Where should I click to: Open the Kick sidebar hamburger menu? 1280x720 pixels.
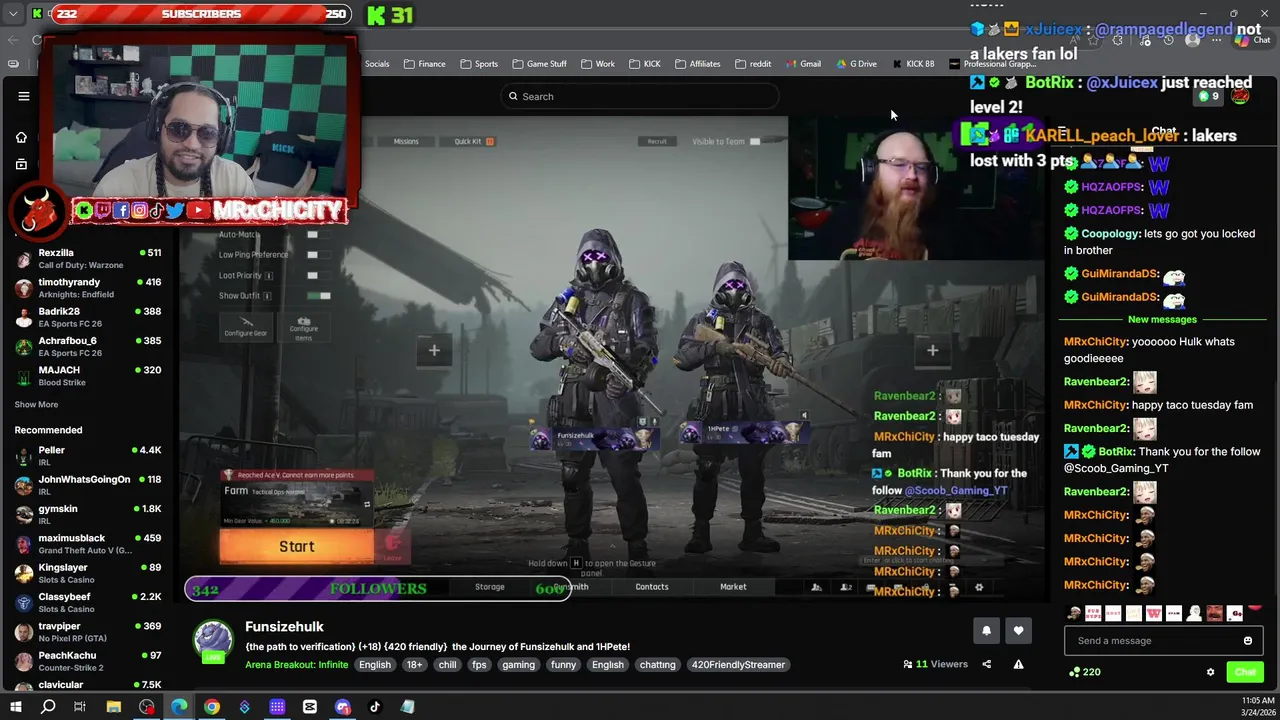tap(24, 96)
